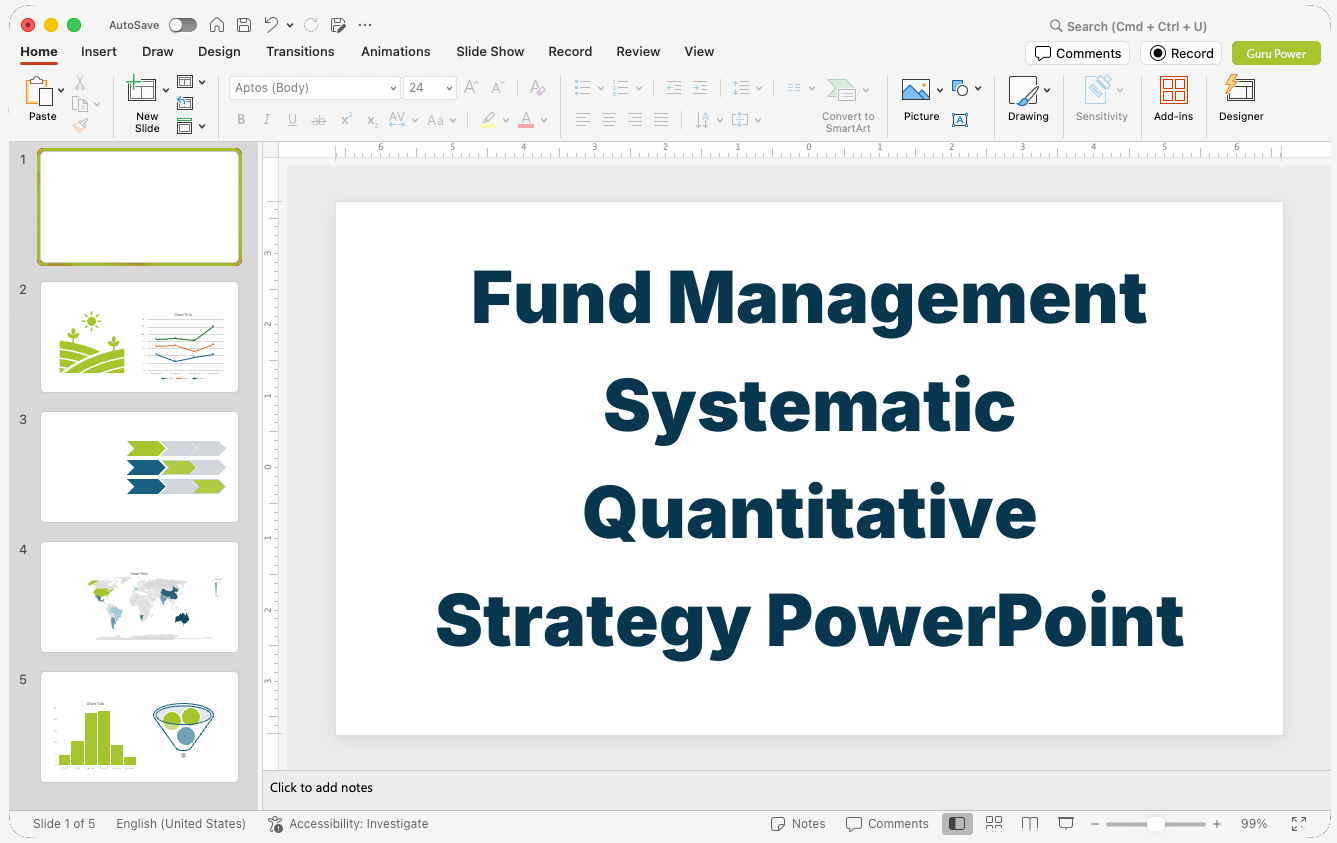Viewport: 1337px width, 843px height.
Task: Expand the Bullets list dropdown arrow
Action: coord(600,88)
